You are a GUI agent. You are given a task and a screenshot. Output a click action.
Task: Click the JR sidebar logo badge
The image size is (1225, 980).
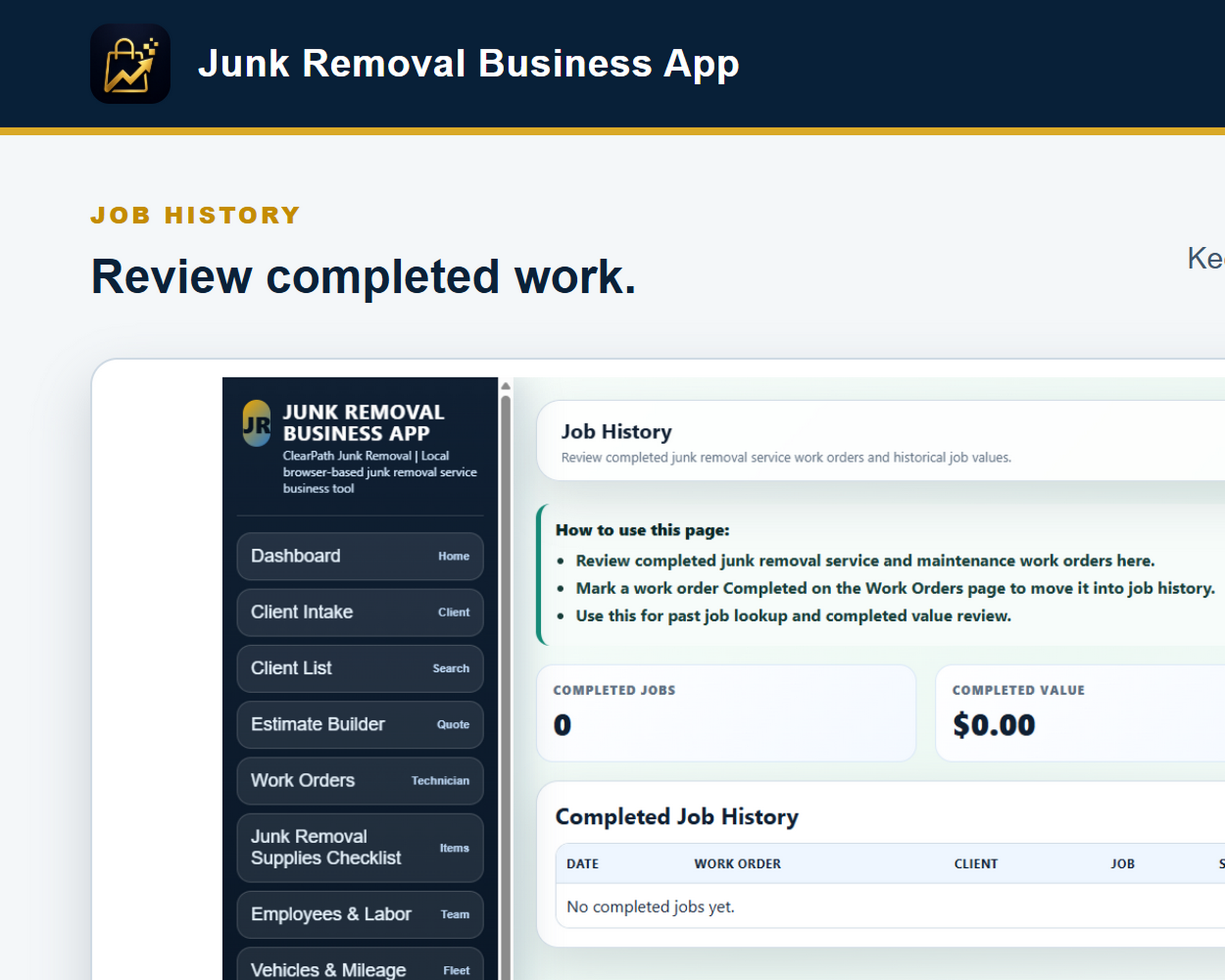click(257, 423)
